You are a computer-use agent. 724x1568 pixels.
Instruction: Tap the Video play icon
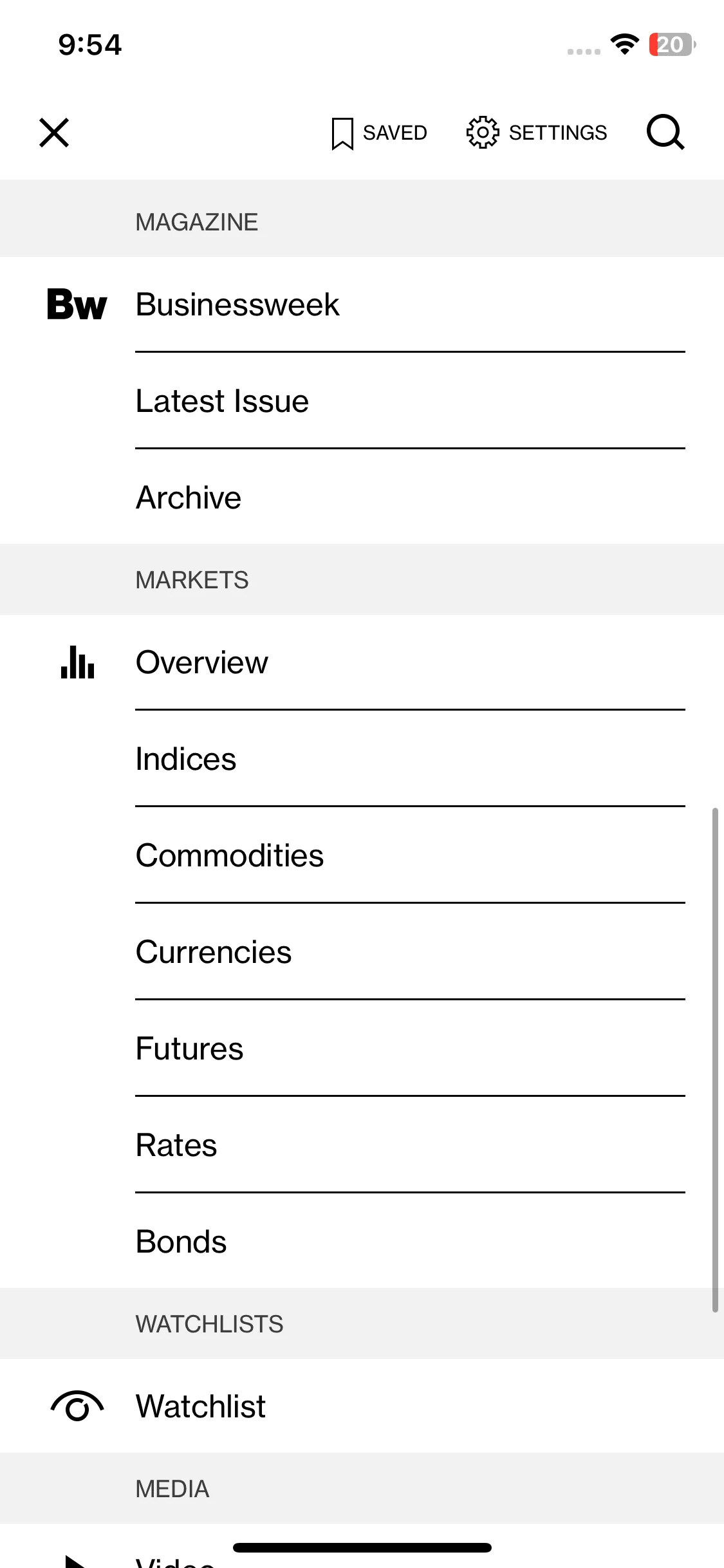(76, 1561)
